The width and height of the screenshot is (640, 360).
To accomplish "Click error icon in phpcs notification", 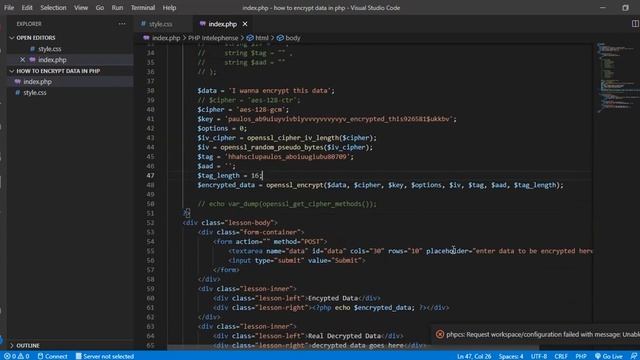I will coord(440,335).
